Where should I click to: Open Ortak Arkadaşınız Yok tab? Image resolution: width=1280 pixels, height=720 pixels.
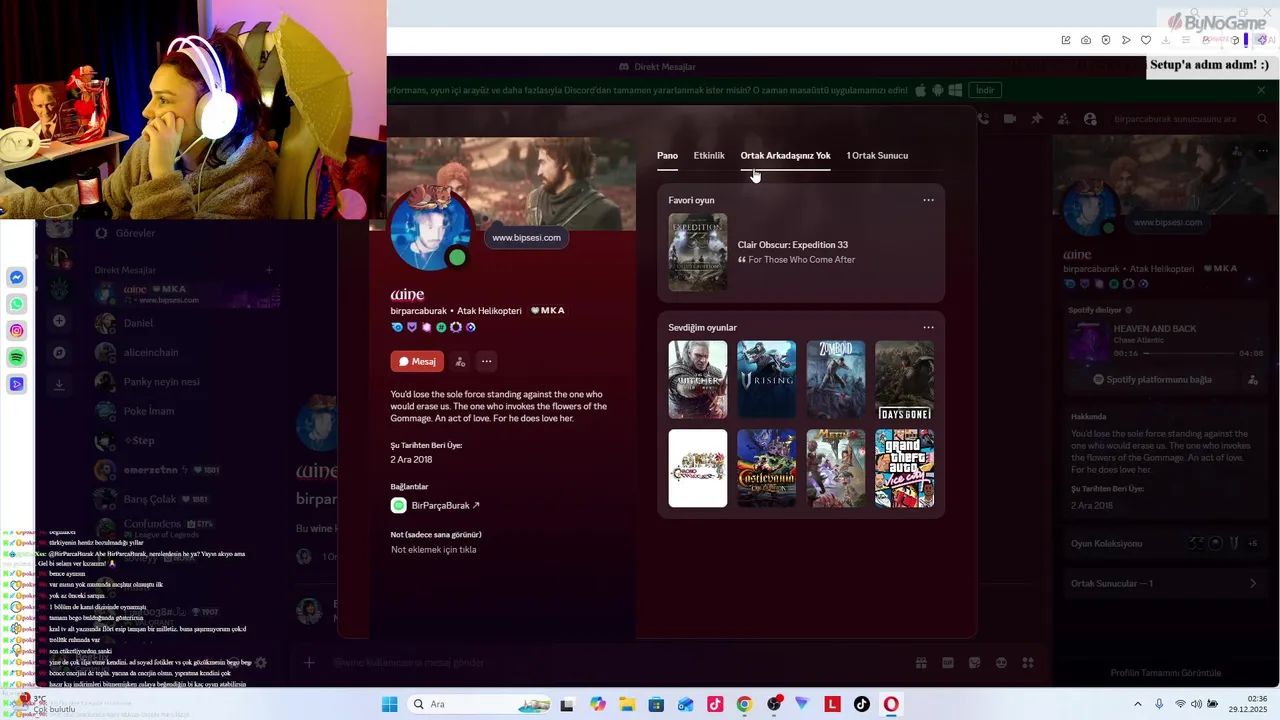click(785, 155)
